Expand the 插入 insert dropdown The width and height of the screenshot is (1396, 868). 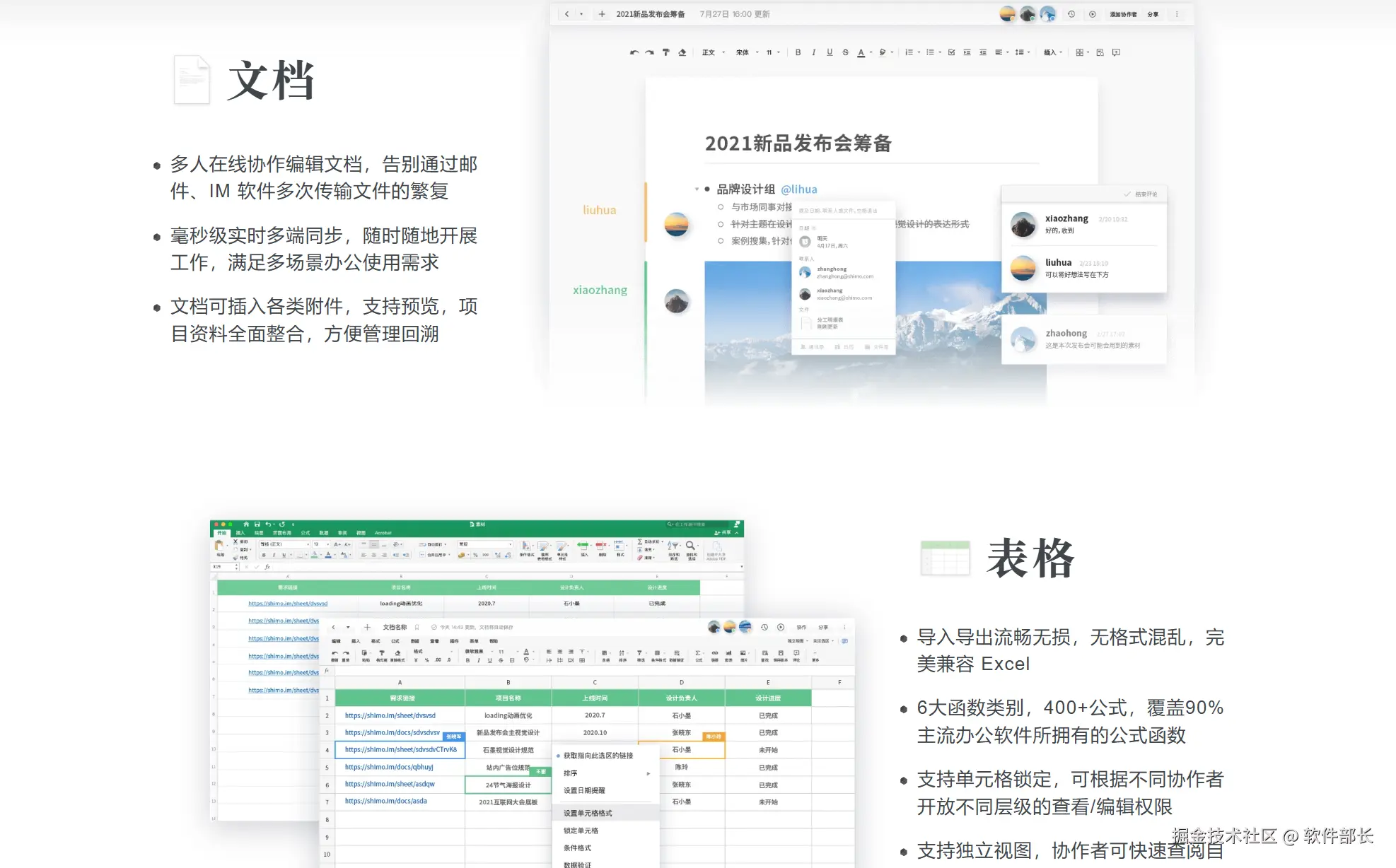pos(1053,52)
